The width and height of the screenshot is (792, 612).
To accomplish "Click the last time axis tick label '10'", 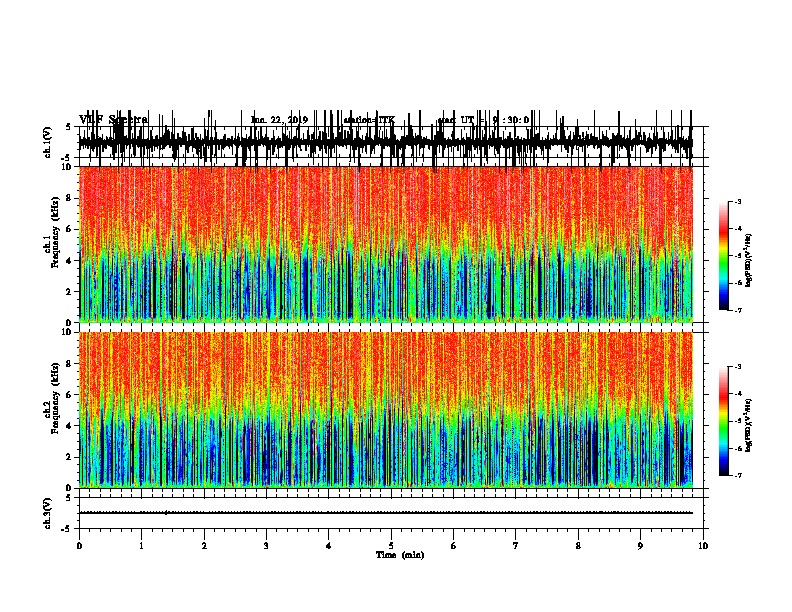I will [703, 546].
